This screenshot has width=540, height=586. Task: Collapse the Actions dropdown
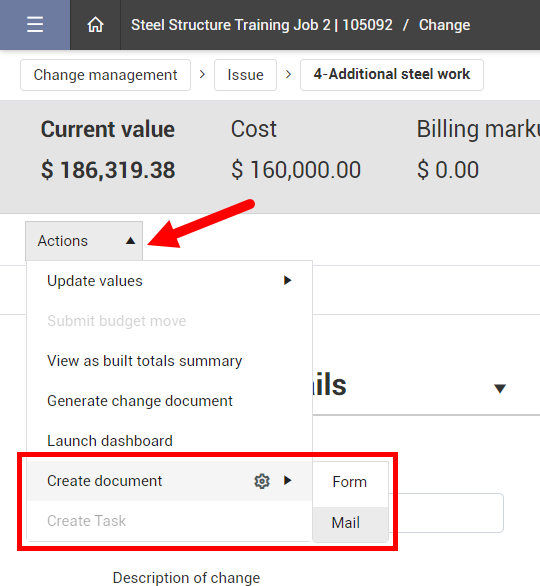84,241
